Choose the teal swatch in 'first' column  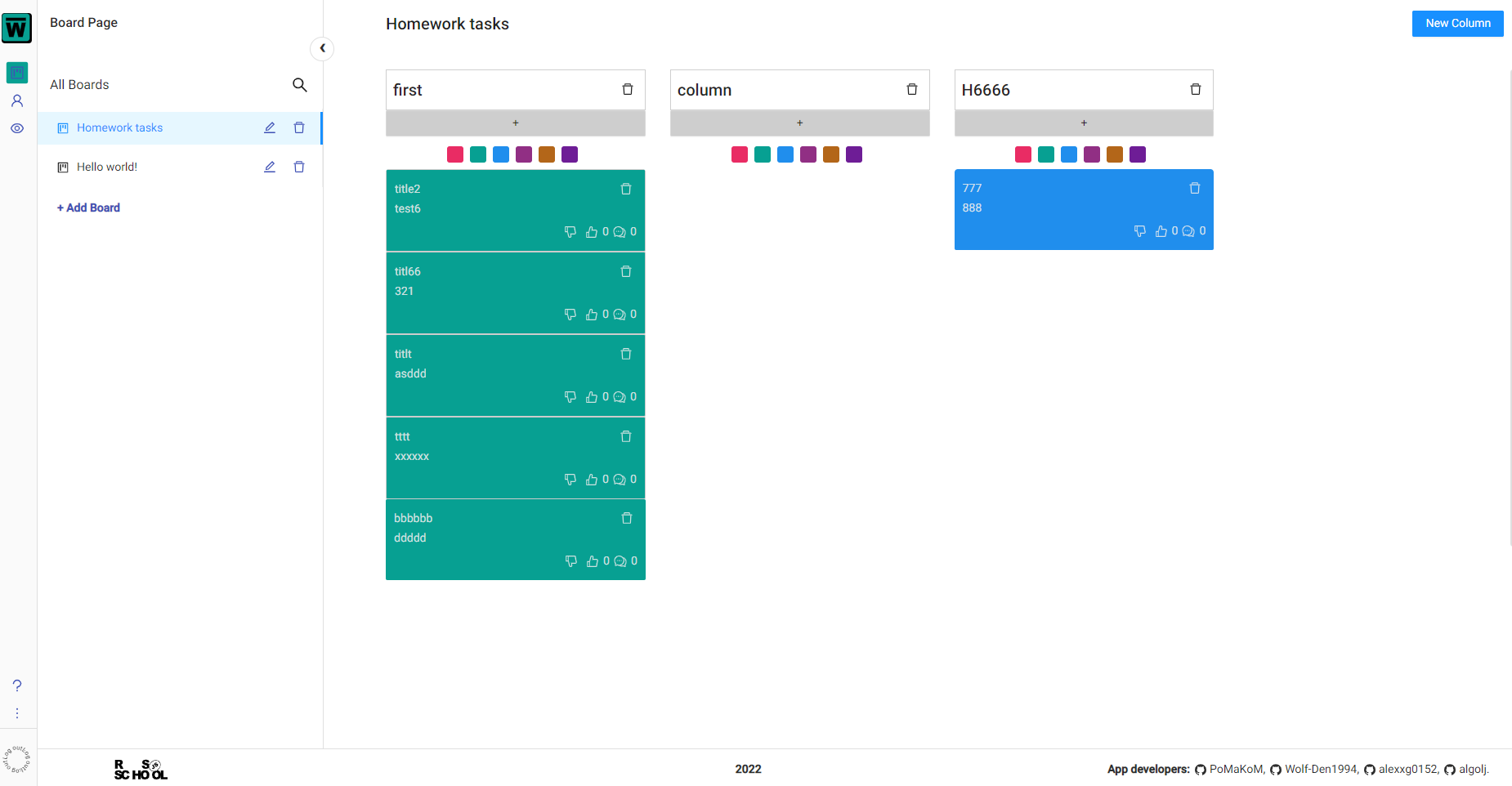[x=478, y=154]
